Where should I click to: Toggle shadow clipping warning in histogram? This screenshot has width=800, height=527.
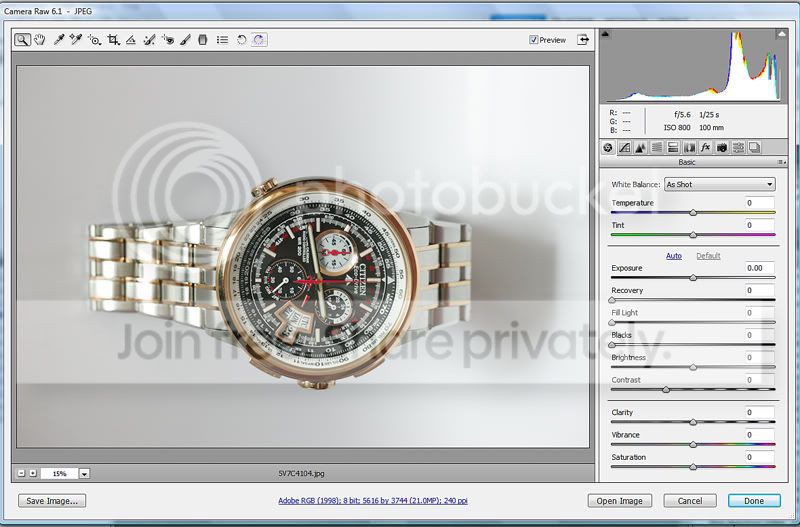pyautogui.click(x=607, y=35)
